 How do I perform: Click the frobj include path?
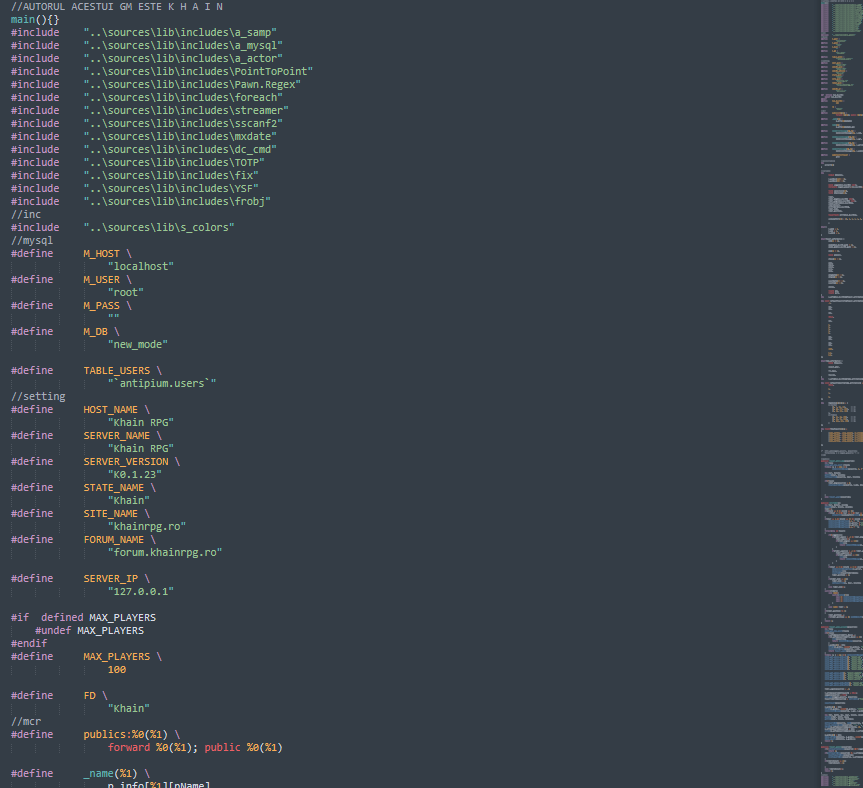177,201
